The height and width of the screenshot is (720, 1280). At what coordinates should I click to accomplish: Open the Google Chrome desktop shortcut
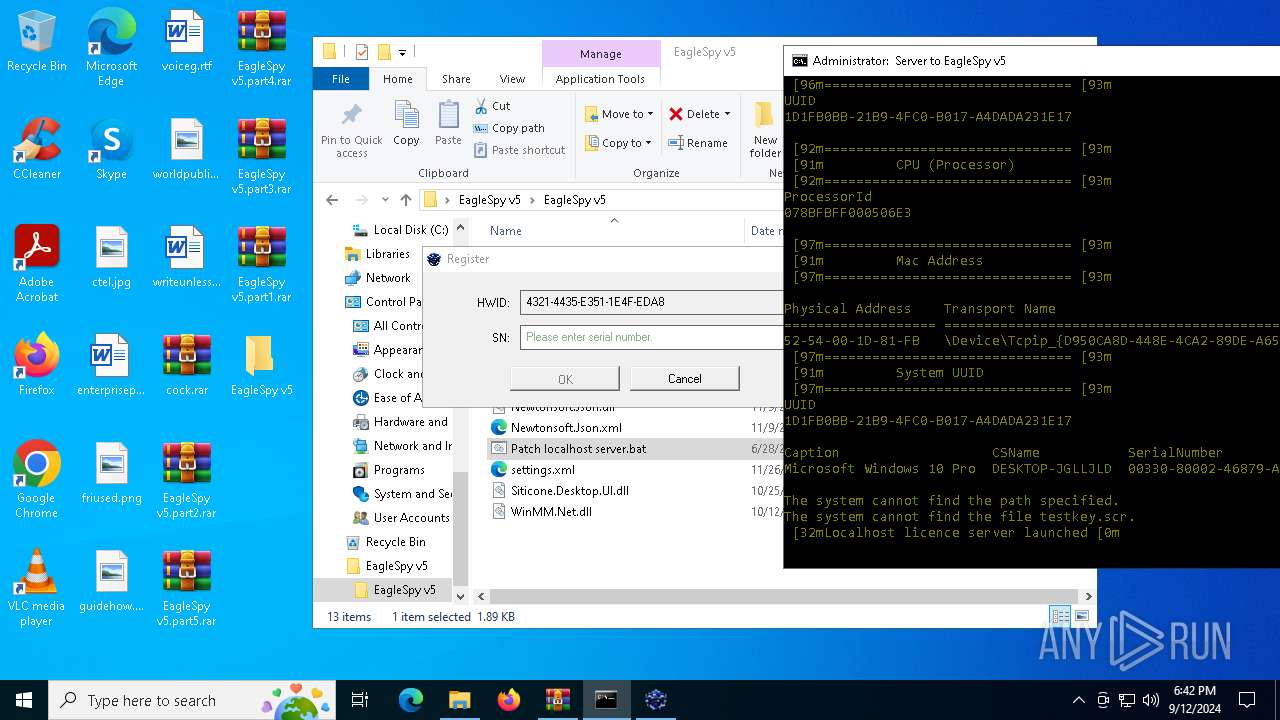[x=36, y=480]
